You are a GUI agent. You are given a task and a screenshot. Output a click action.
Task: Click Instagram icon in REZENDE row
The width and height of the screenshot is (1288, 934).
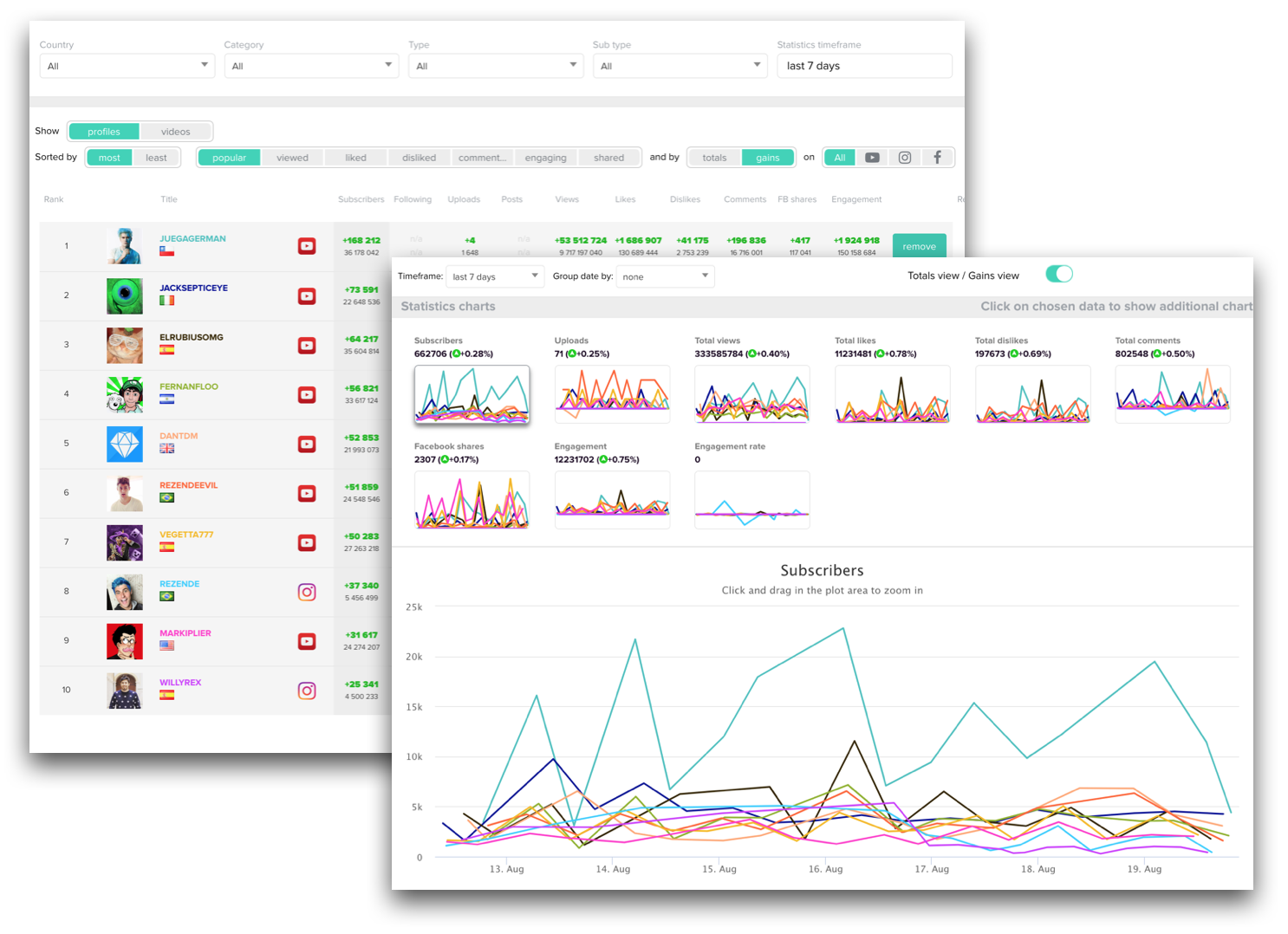pos(307,592)
